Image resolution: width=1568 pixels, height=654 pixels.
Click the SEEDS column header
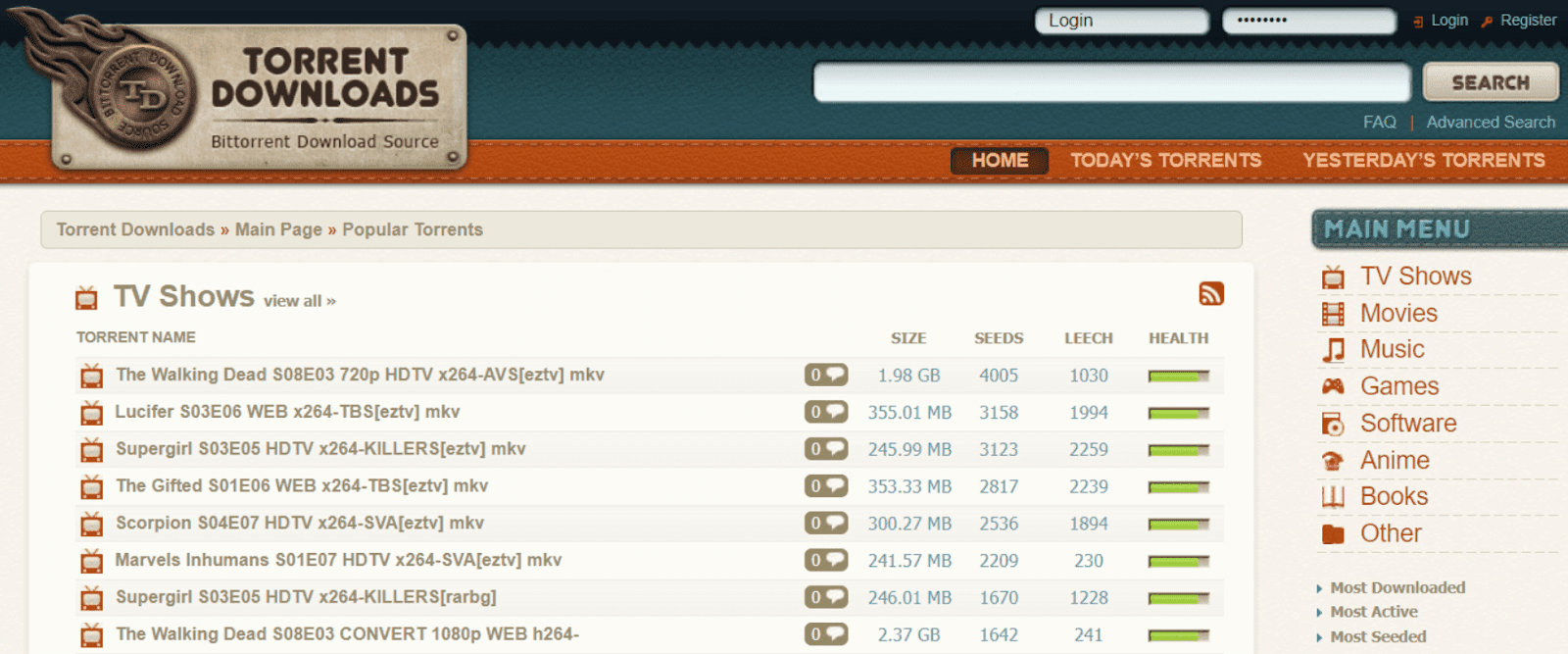tap(999, 338)
